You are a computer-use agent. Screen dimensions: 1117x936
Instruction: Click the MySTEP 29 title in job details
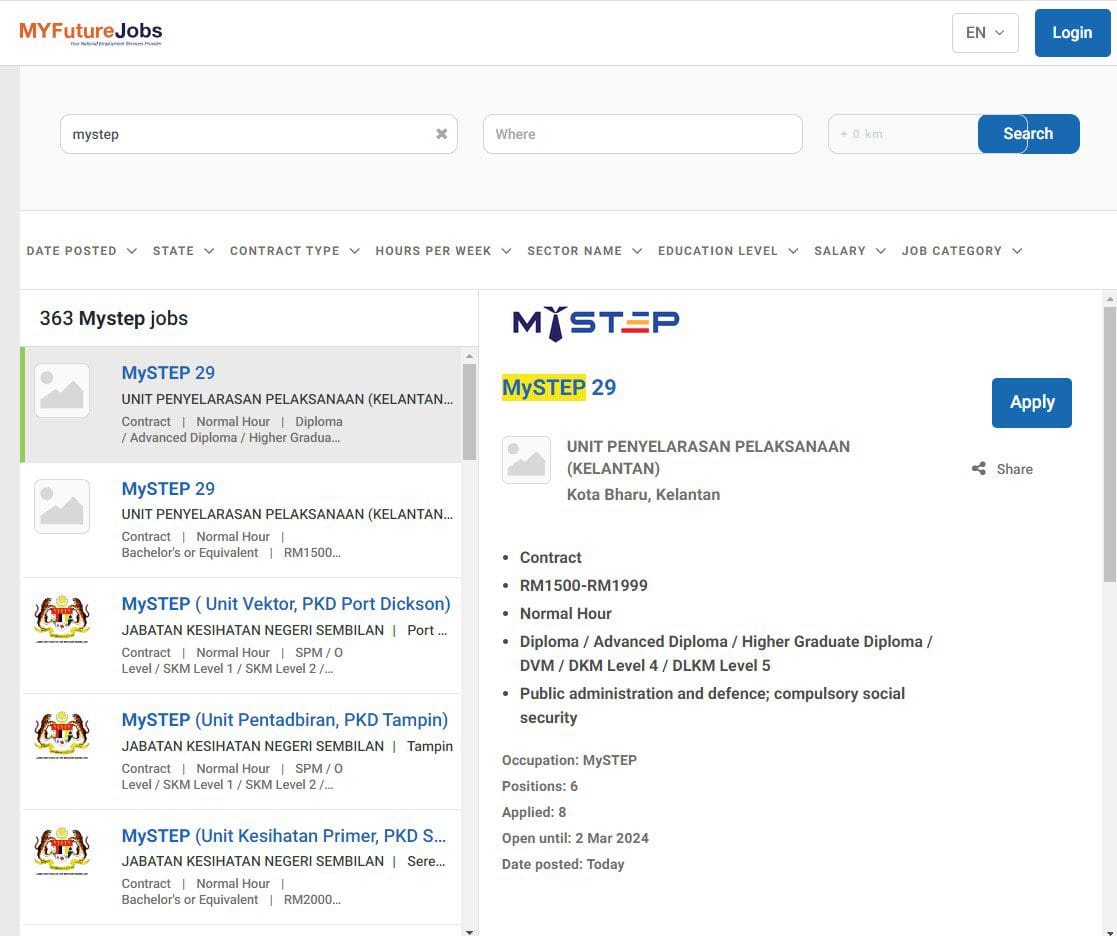point(559,388)
